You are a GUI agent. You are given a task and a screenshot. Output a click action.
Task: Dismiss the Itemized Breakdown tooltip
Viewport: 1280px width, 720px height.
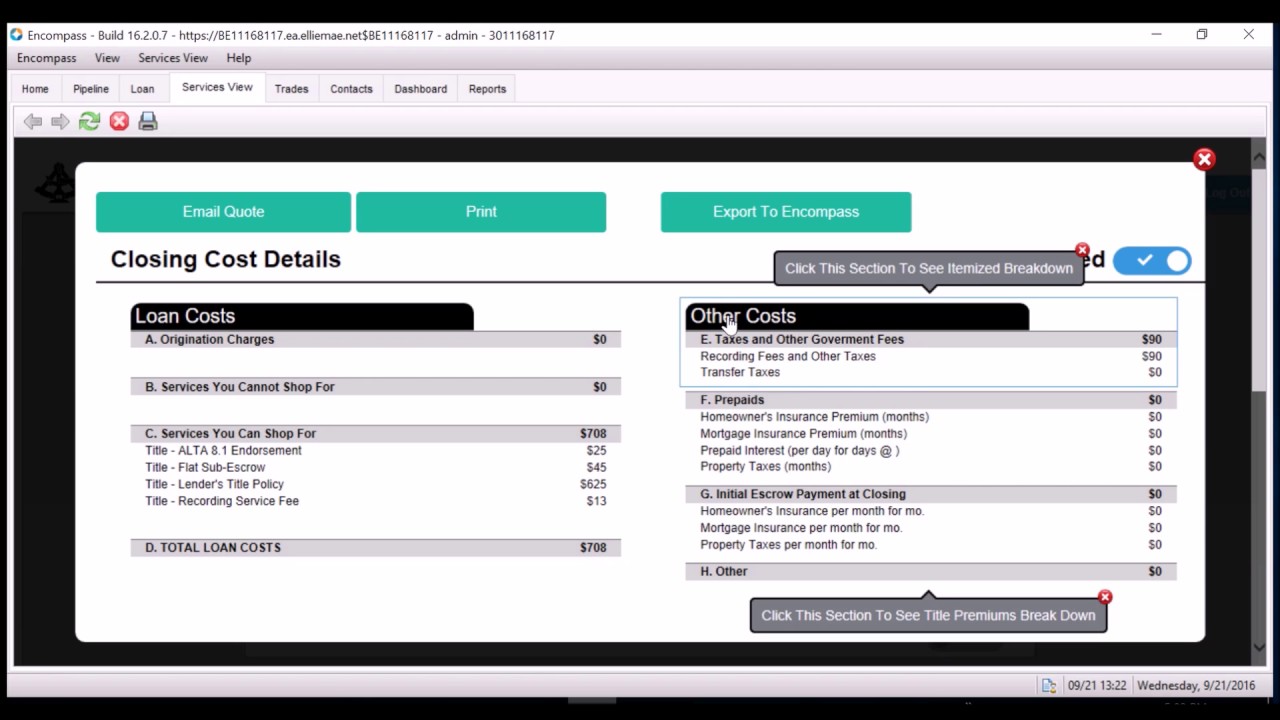pos(1082,249)
